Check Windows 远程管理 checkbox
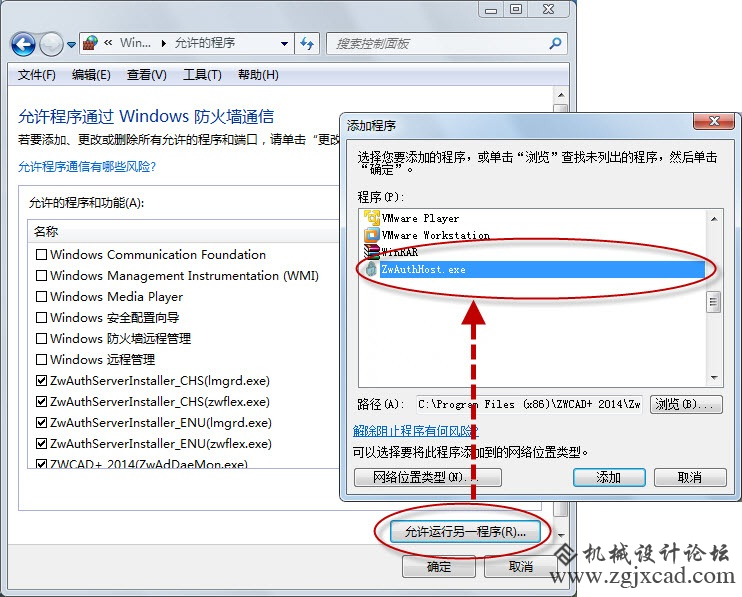Screen dimensions: 742x597 tap(42, 360)
